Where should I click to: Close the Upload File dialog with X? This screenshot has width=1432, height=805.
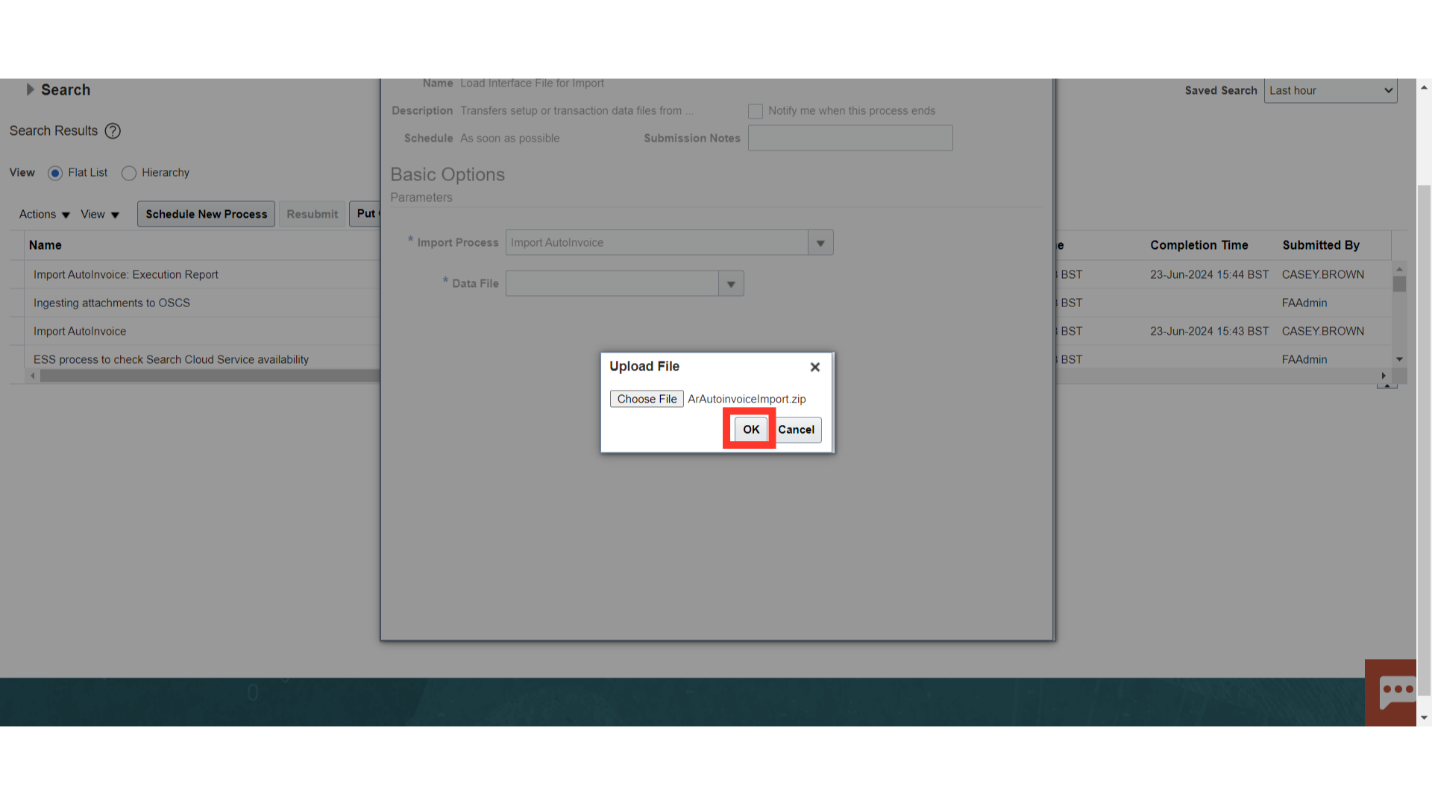815,367
